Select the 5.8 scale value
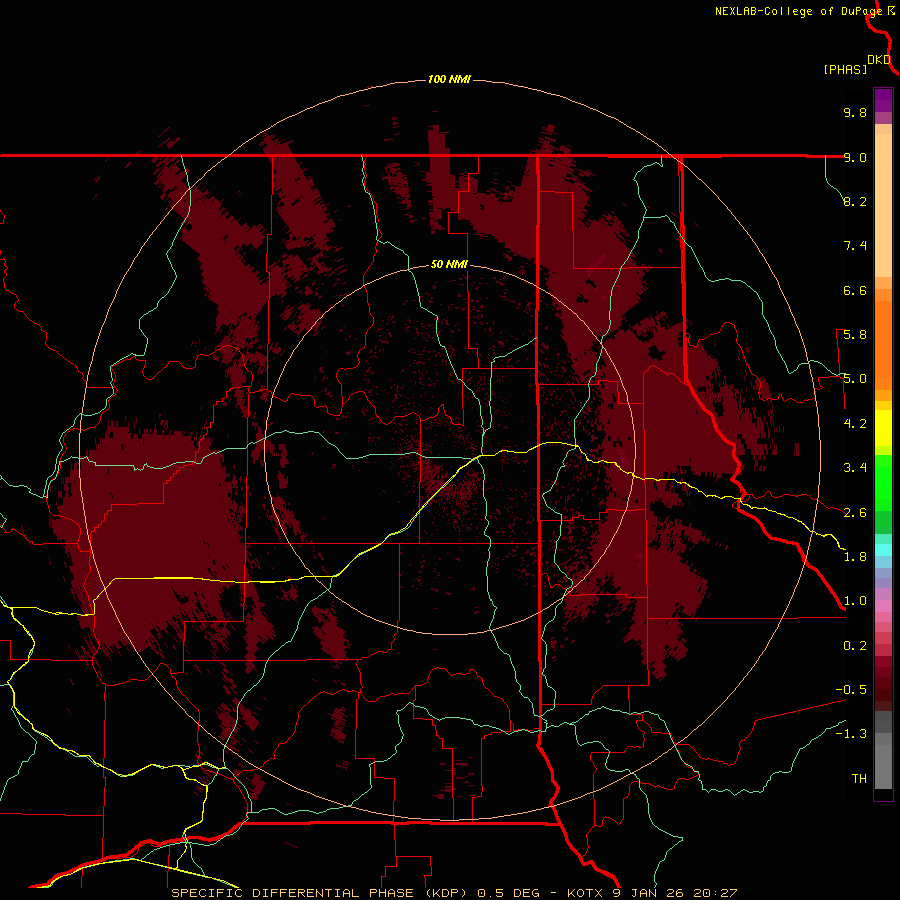This screenshot has height=900, width=900. pyautogui.click(x=855, y=335)
